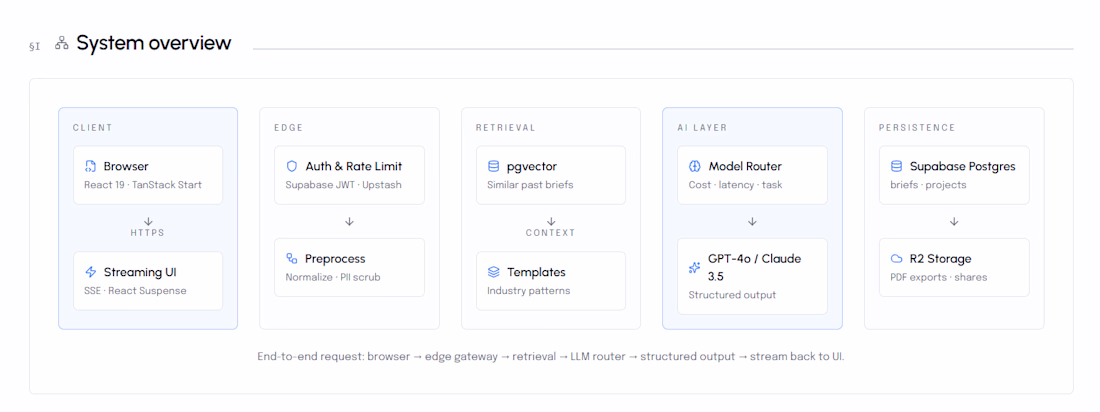Click 'Cost · latency · task' subtitle

coord(735,185)
